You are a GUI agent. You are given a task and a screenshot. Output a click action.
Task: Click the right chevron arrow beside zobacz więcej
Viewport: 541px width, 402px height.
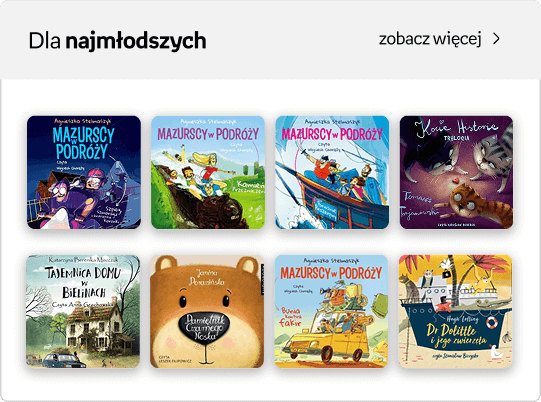tap(496, 39)
